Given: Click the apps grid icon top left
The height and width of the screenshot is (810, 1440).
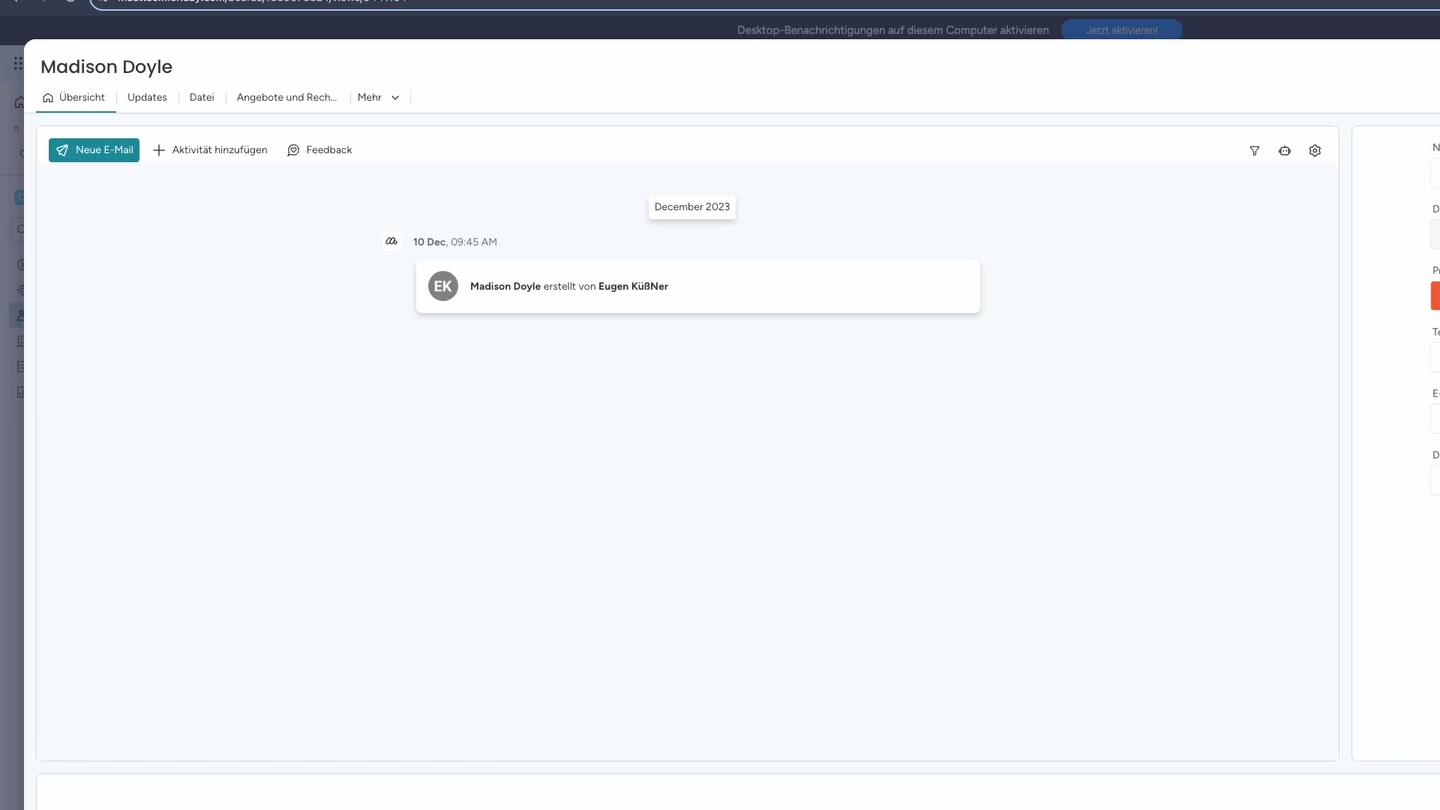Looking at the screenshot, I should [x=19, y=62].
